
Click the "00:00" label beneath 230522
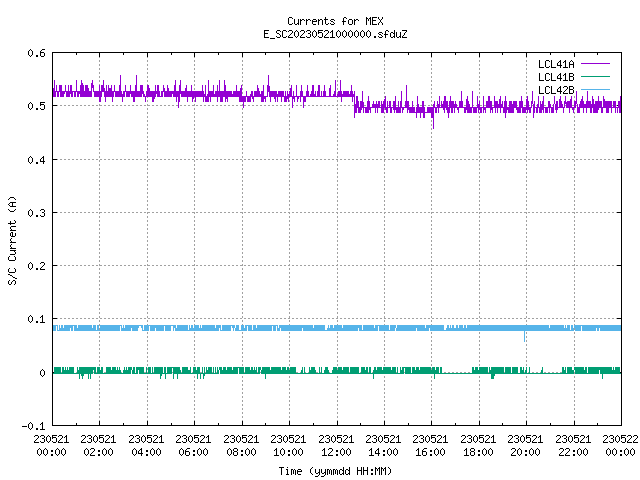pos(620,452)
